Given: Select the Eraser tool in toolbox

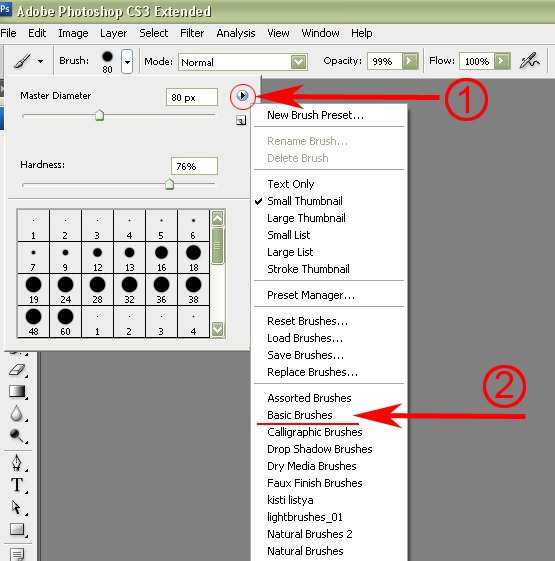Looking at the screenshot, I should [x=16, y=370].
